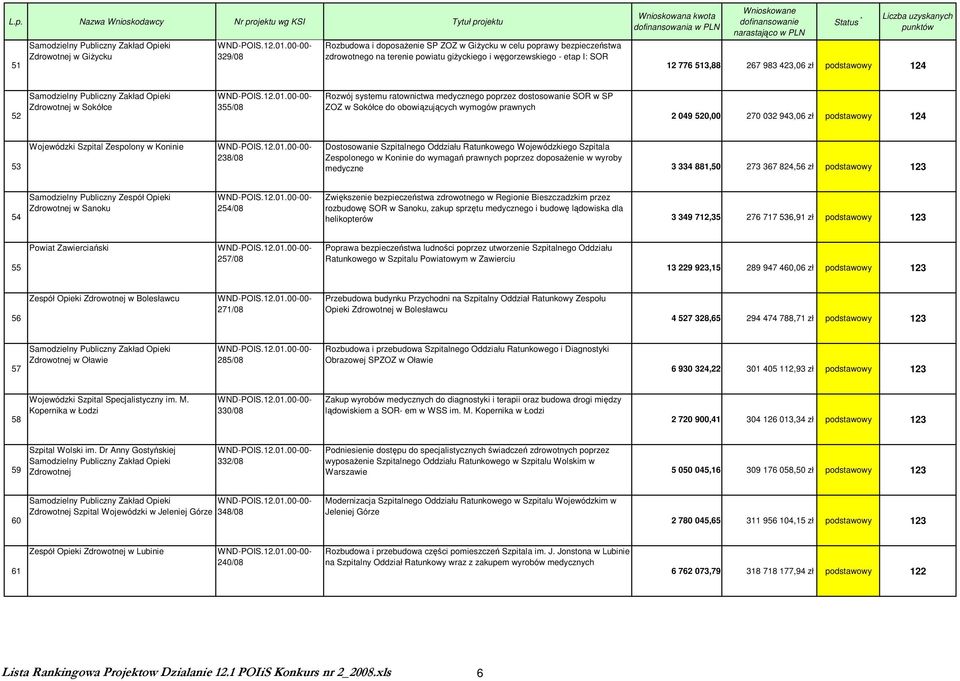Click the 'Tytuł projektu' column header
This screenshot has height=681, width=960.
click(x=478, y=22)
